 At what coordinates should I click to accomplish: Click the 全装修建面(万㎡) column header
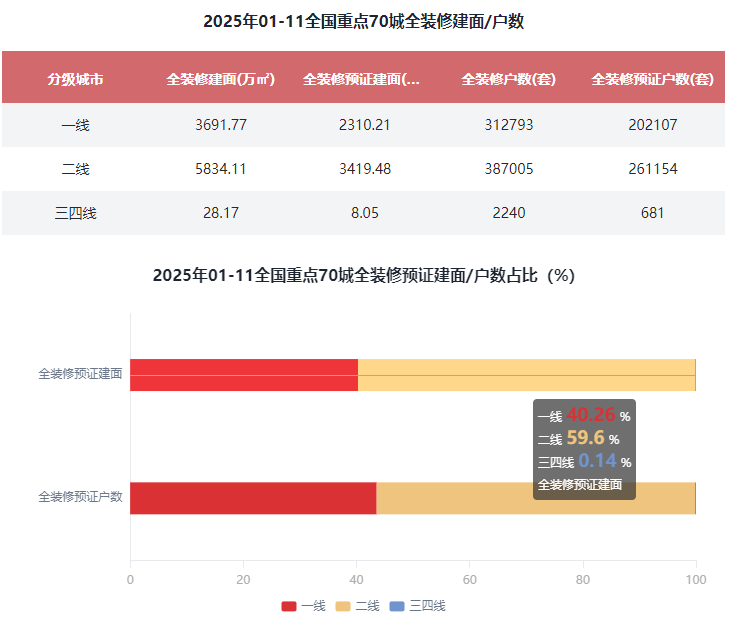[x=220, y=79]
